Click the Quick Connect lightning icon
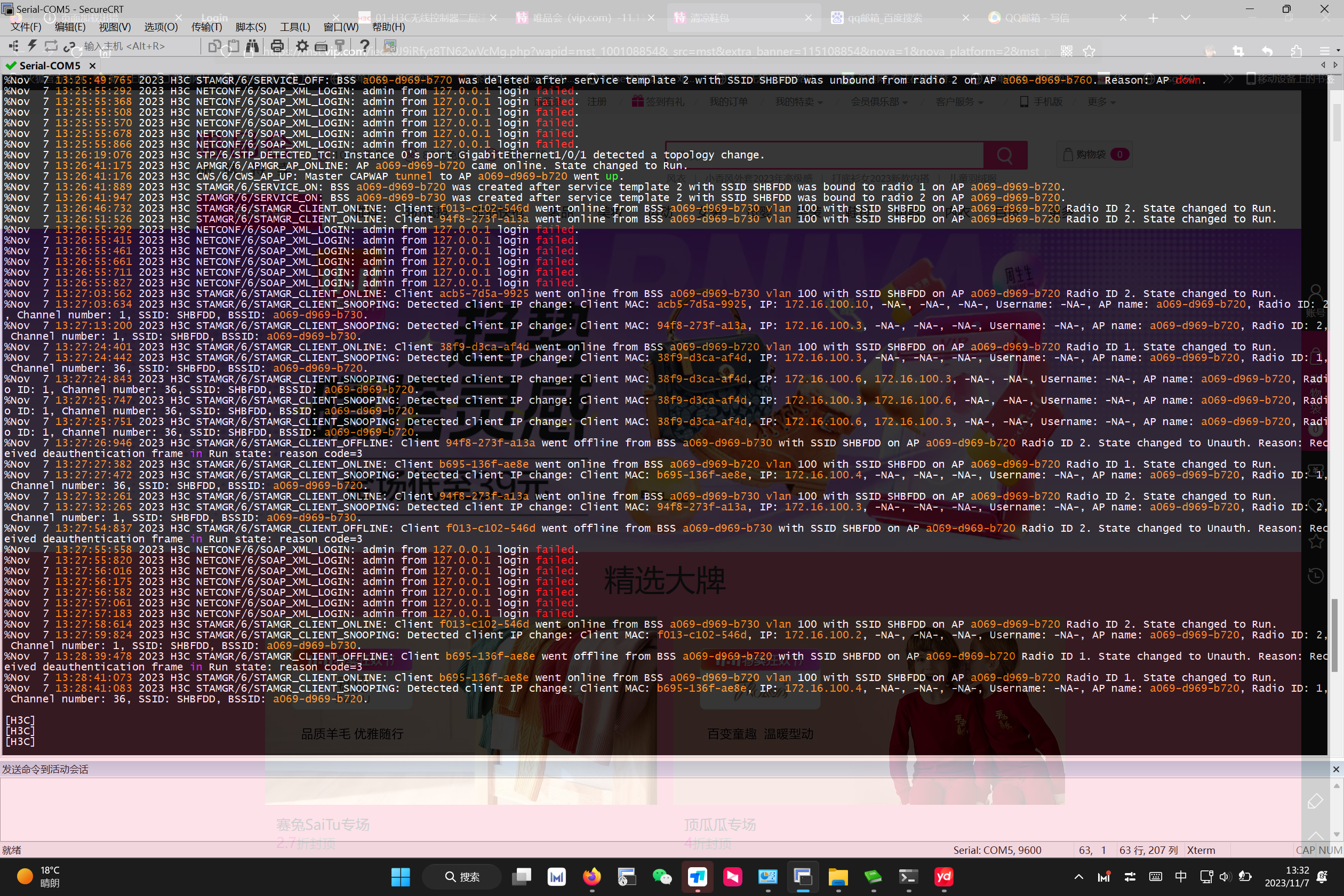The height and width of the screenshot is (896, 1344). pyautogui.click(x=32, y=46)
